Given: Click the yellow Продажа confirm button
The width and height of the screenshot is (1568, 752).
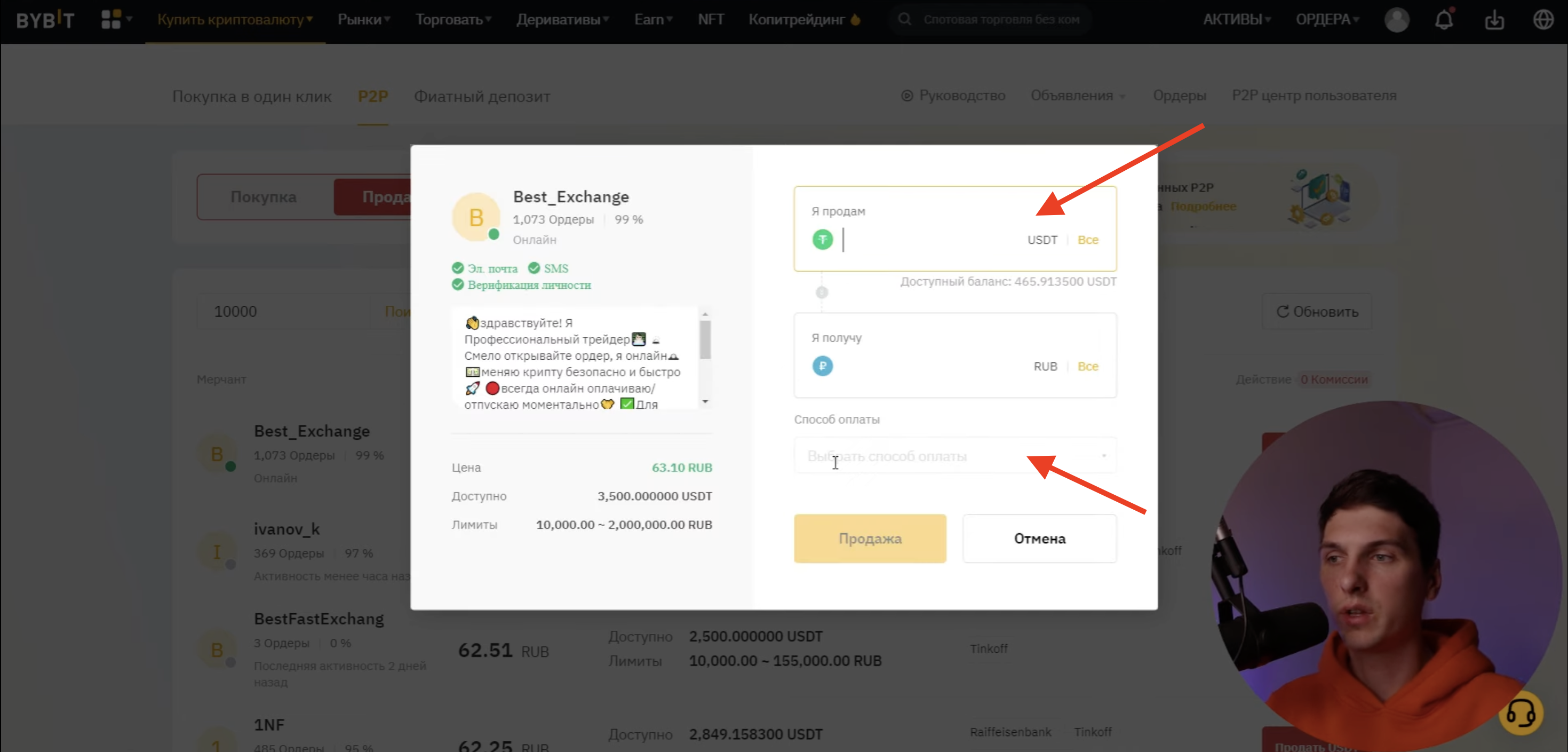Looking at the screenshot, I should [870, 539].
